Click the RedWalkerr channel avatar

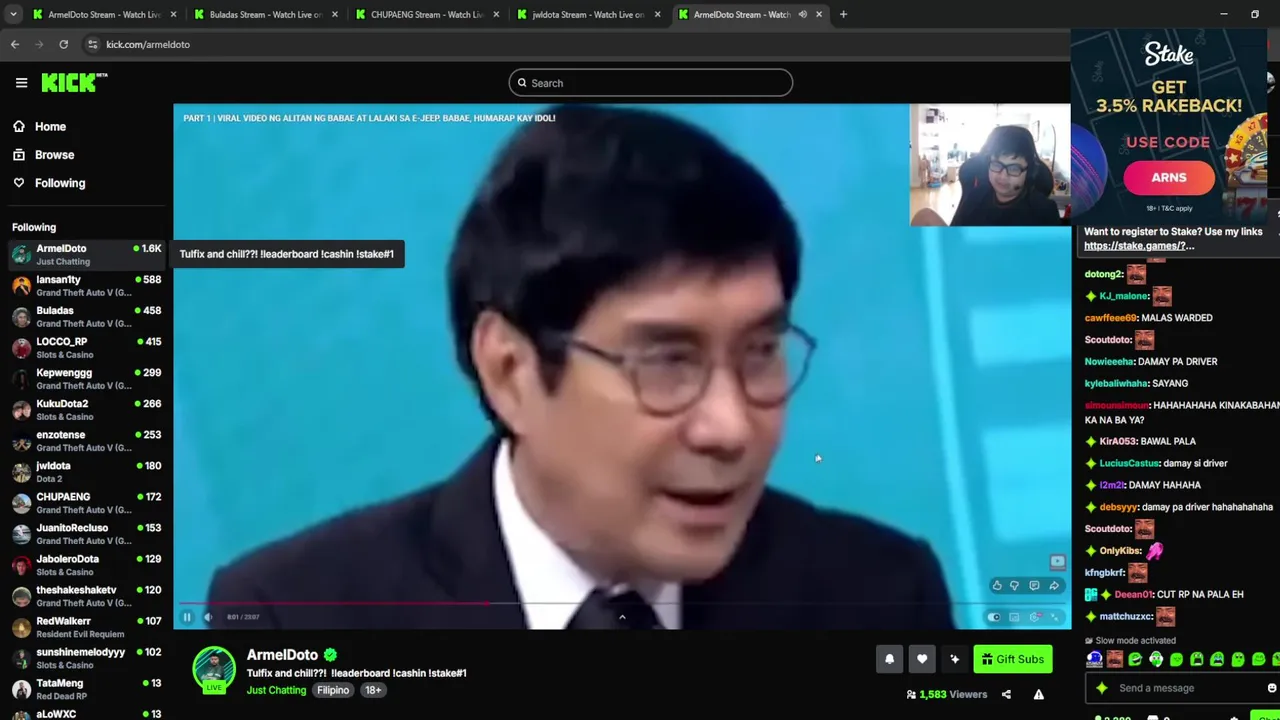tap(21, 627)
